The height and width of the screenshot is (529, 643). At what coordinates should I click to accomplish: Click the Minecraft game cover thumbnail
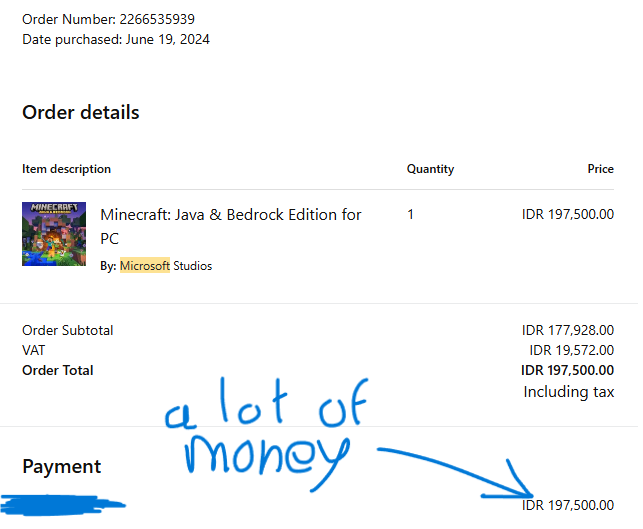[54, 234]
